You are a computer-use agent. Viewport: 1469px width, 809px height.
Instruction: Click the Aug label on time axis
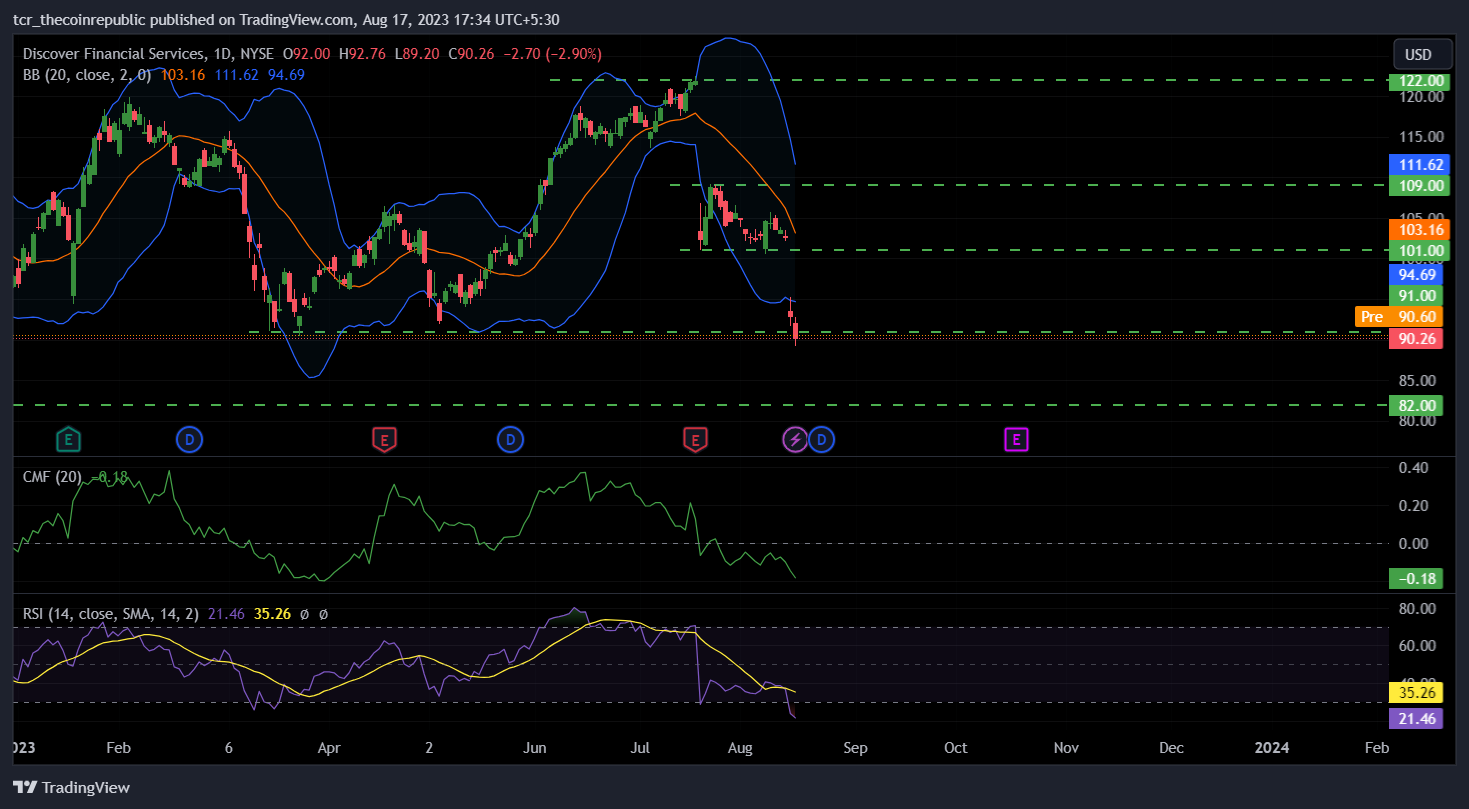740,747
